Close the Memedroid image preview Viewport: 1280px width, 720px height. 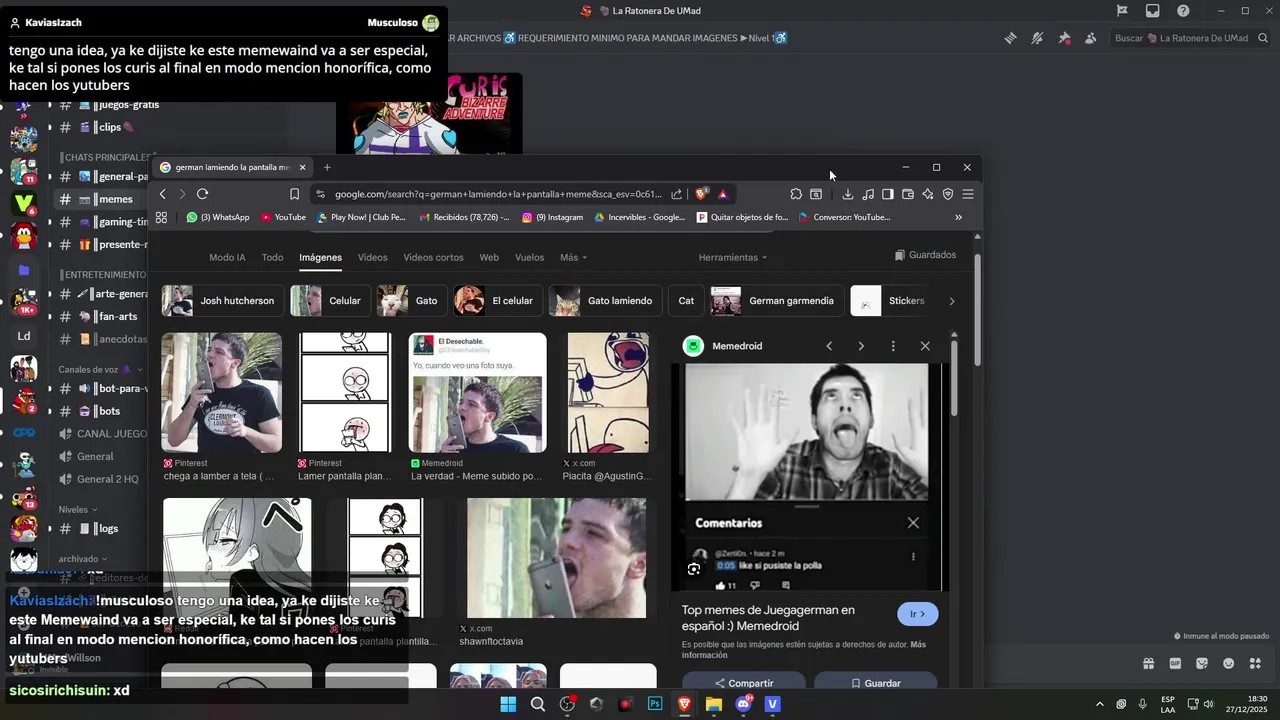[x=925, y=346]
